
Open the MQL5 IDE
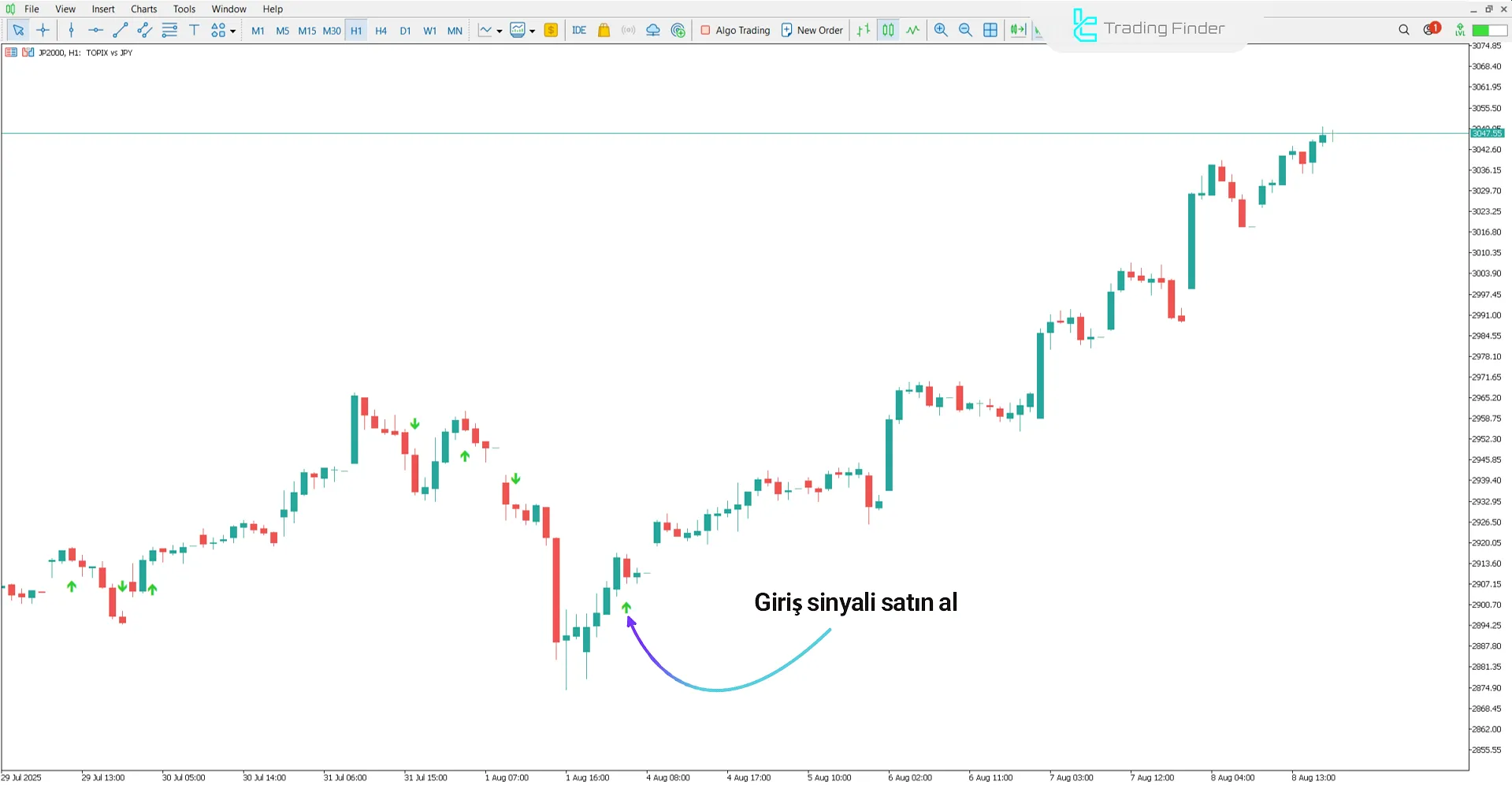[x=579, y=30]
